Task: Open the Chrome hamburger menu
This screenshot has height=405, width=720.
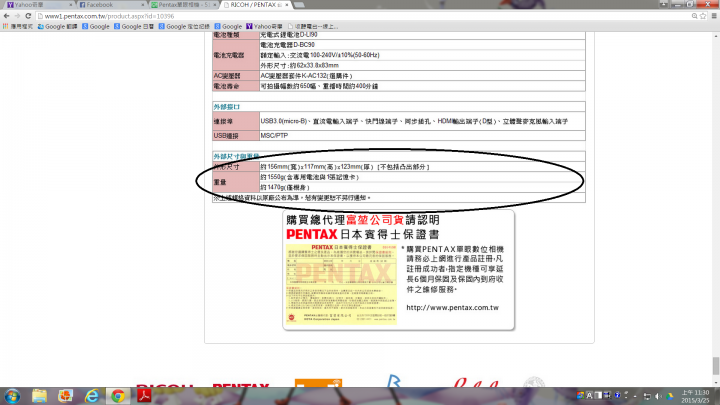Action: click(714, 16)
